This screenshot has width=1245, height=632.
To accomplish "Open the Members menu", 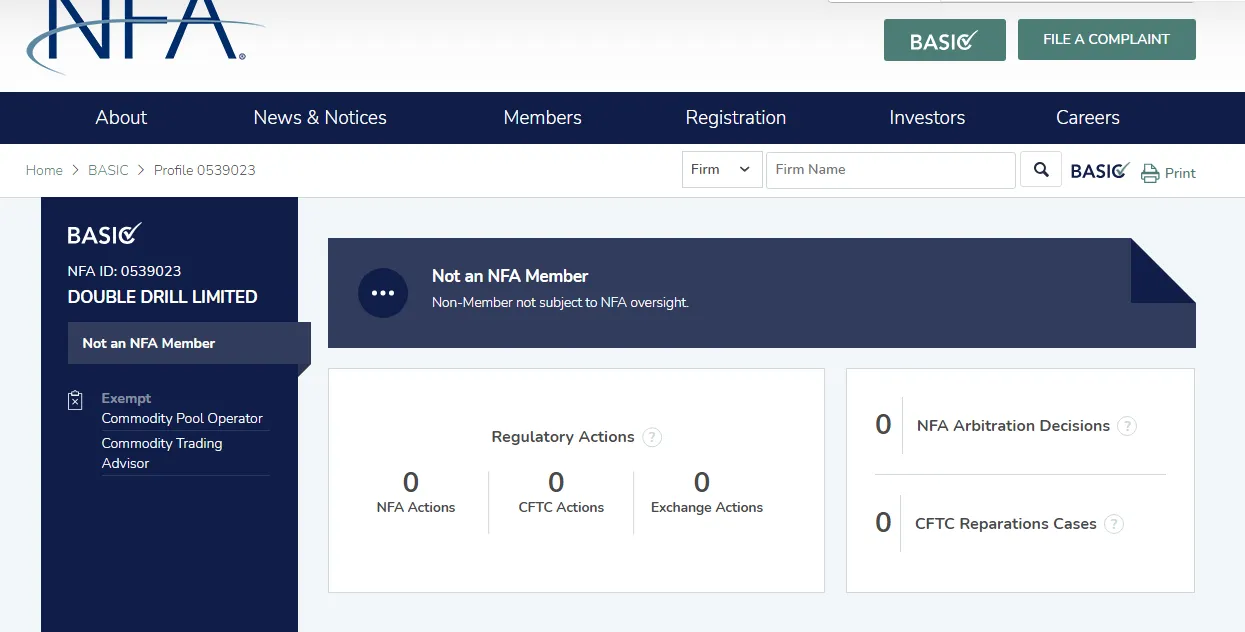I will [x=542, y=118].
